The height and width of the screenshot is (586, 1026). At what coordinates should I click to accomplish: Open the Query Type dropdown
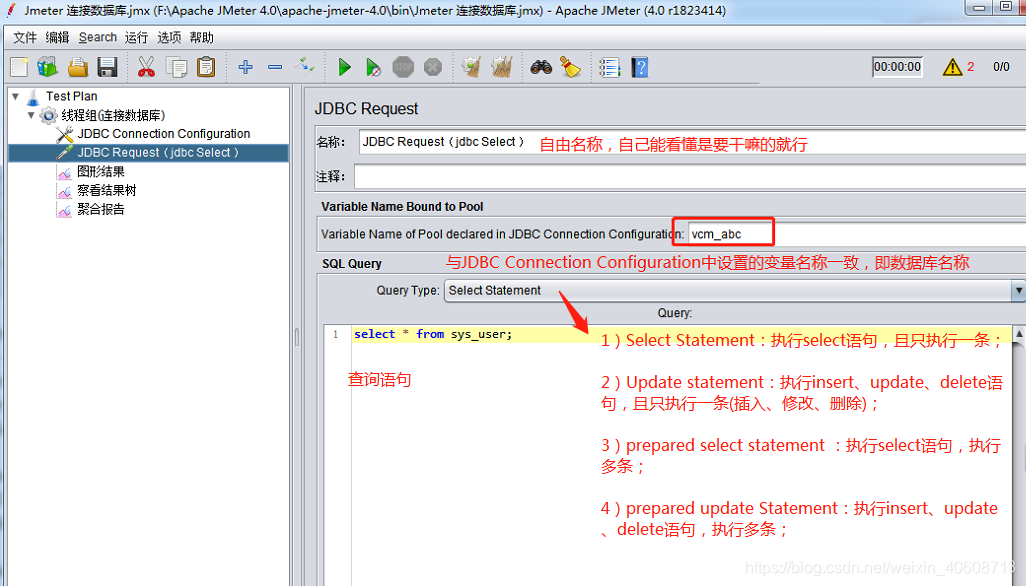[735, 290]
